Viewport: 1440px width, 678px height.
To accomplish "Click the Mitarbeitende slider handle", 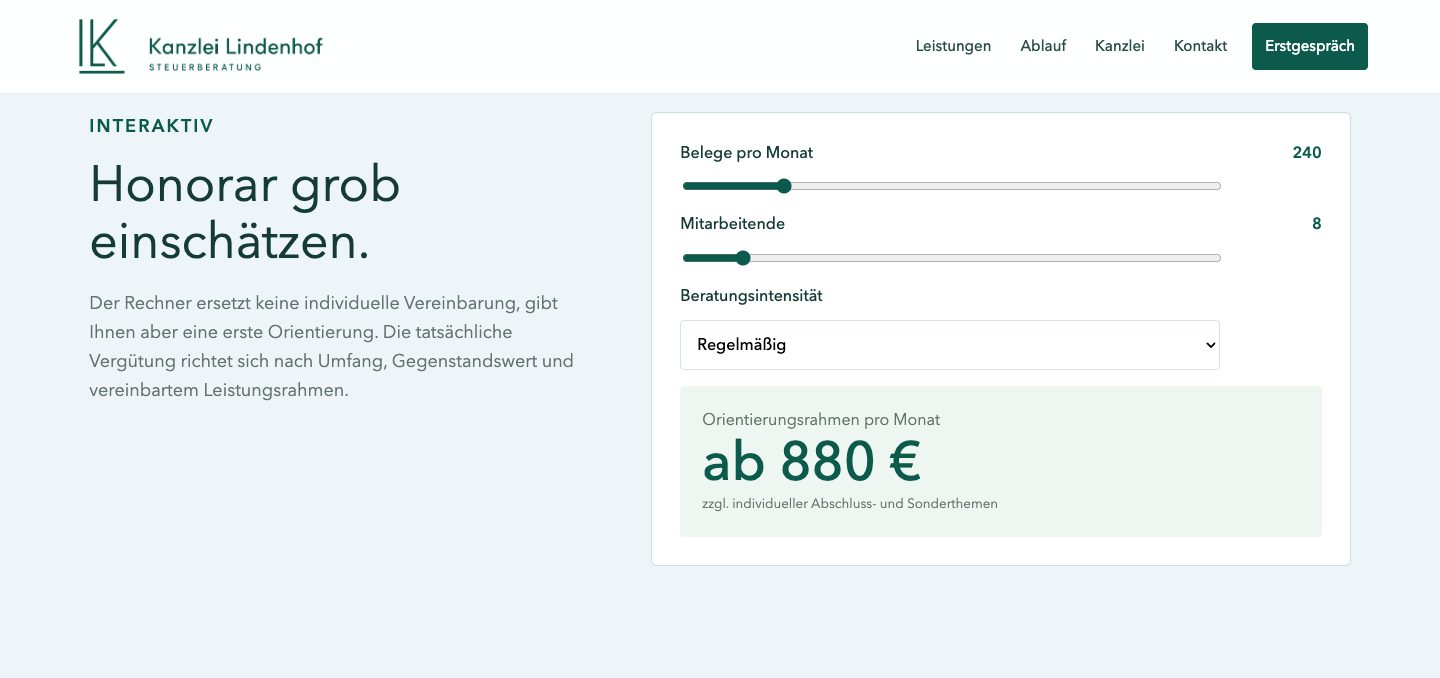I will coord(743,258).
